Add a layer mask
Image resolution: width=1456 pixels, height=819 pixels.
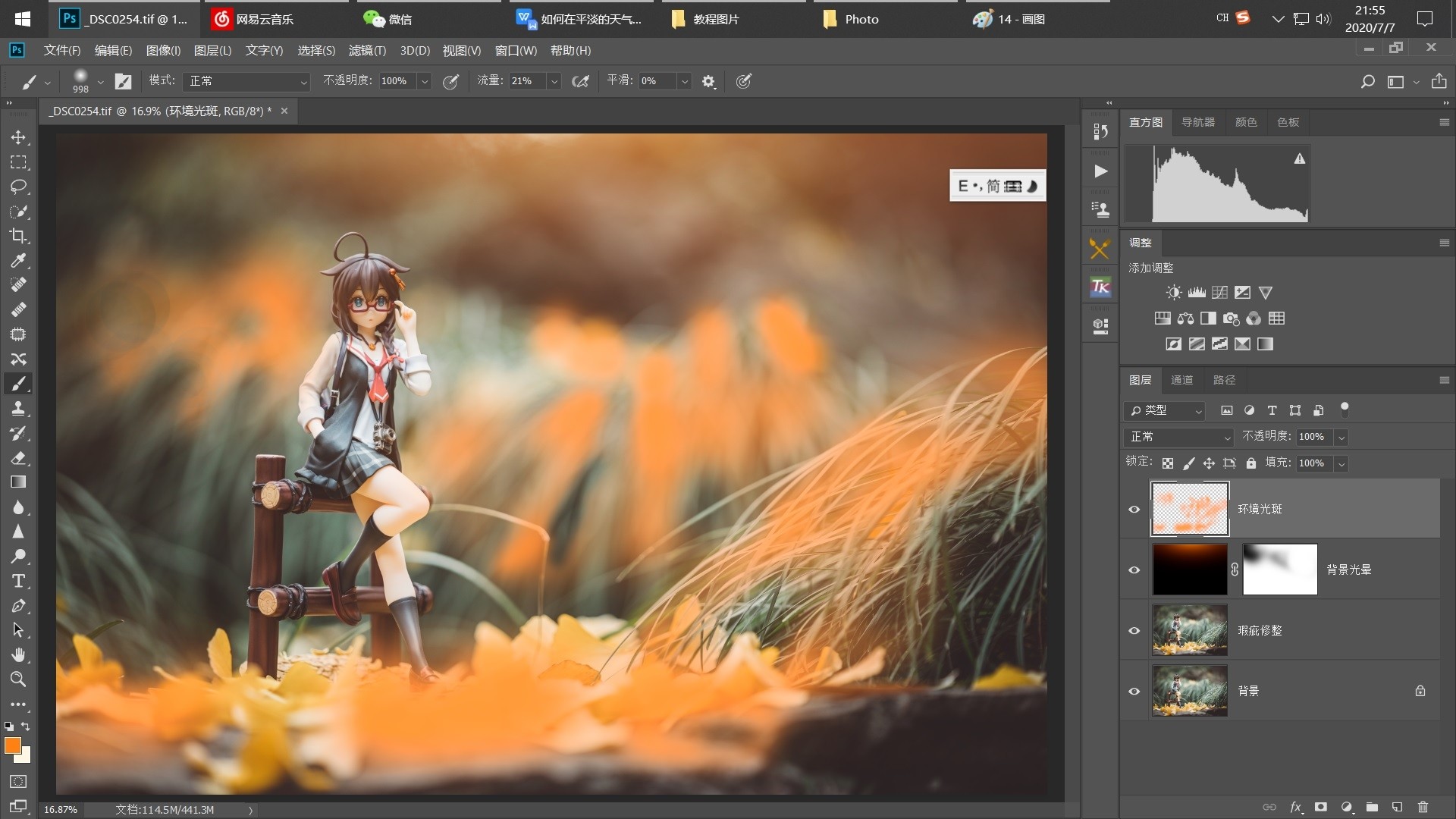click(x=1321, y=807)
